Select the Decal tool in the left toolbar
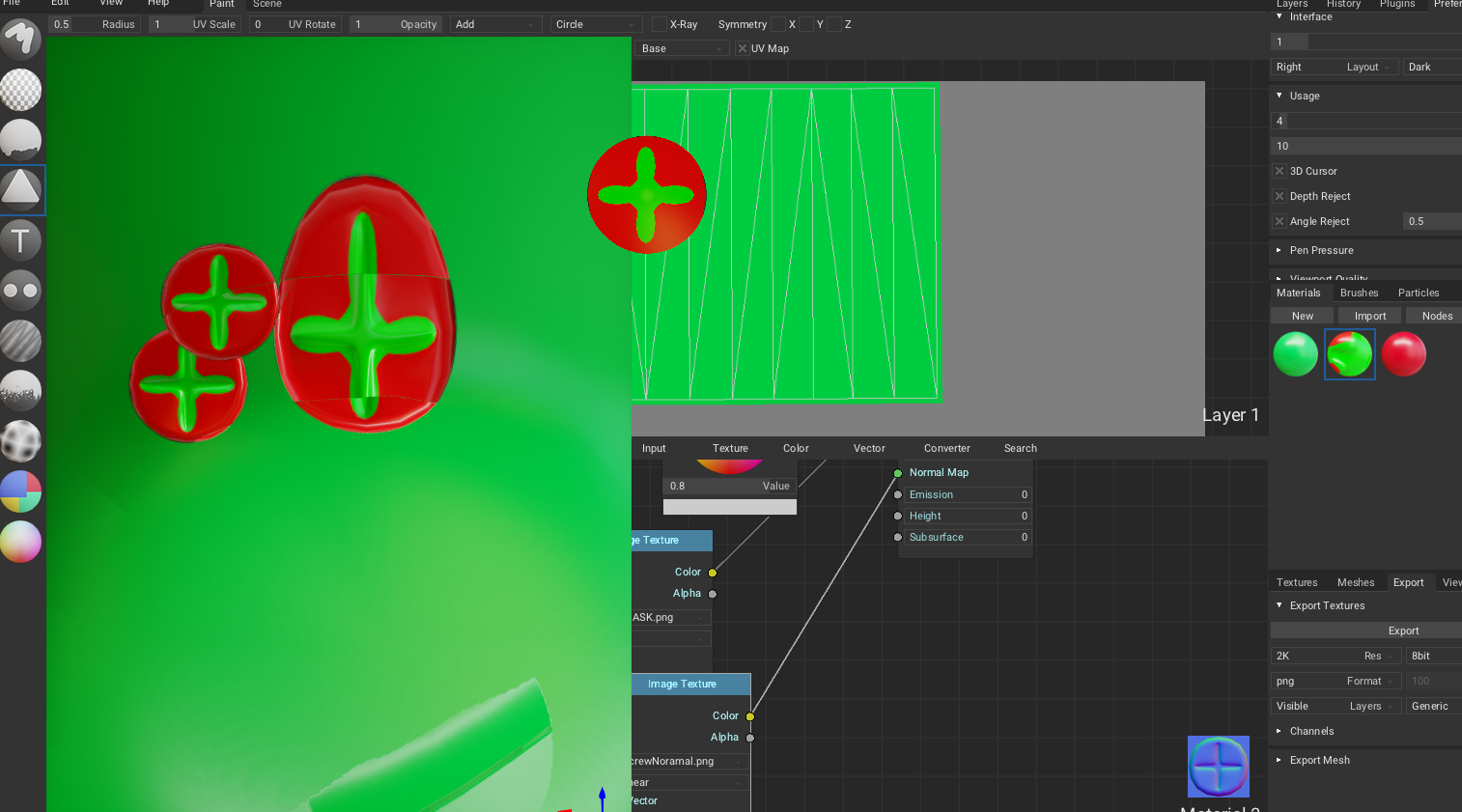This screenshot has height=812, width=1462. (21, 189)
